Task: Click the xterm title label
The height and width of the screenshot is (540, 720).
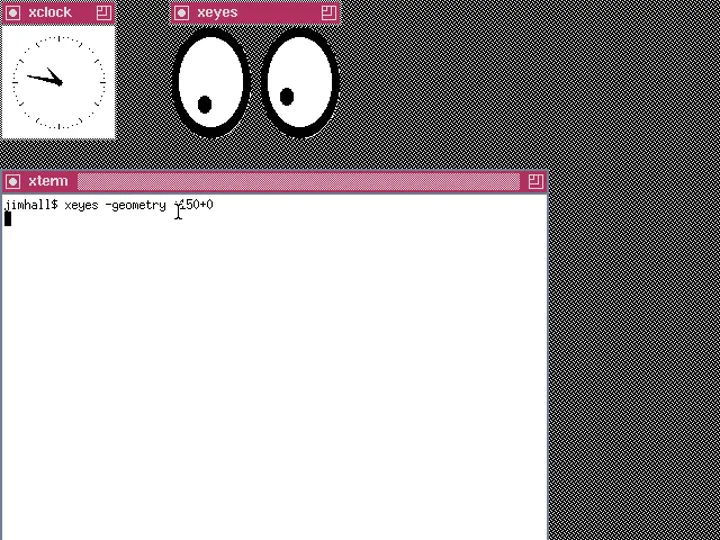Action: click(x=48, y=181)
